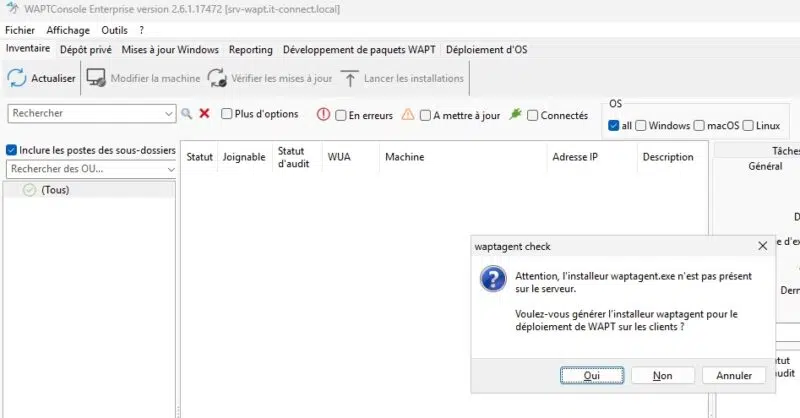This screenshot has height=418, width=800.
Task: Click Annuler in waptagent check dialog
Action: pos(734,375)
